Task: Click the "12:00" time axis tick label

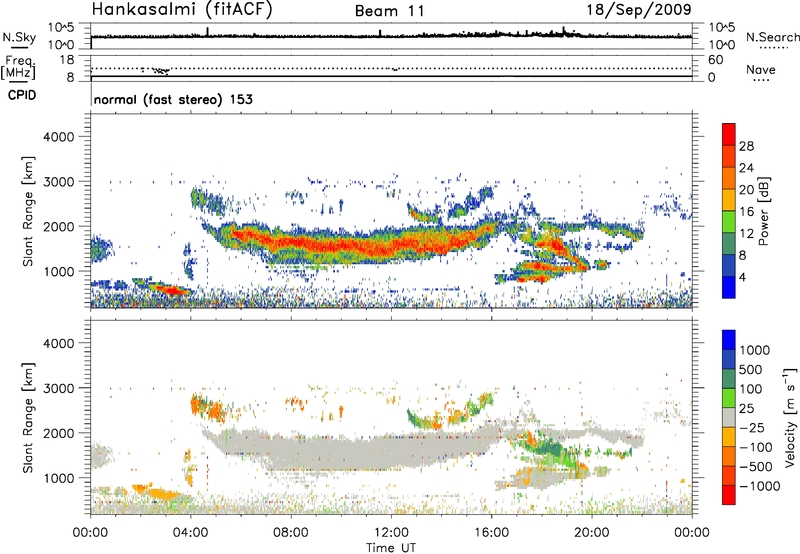Action: tap(391, 533)
